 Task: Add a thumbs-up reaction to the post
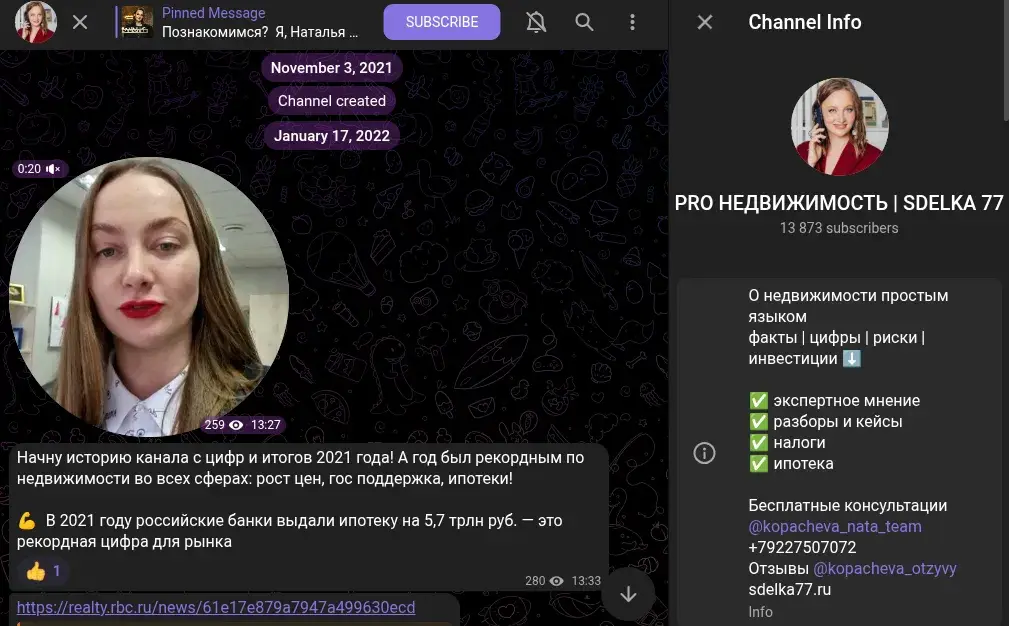(x=44, y=571)
